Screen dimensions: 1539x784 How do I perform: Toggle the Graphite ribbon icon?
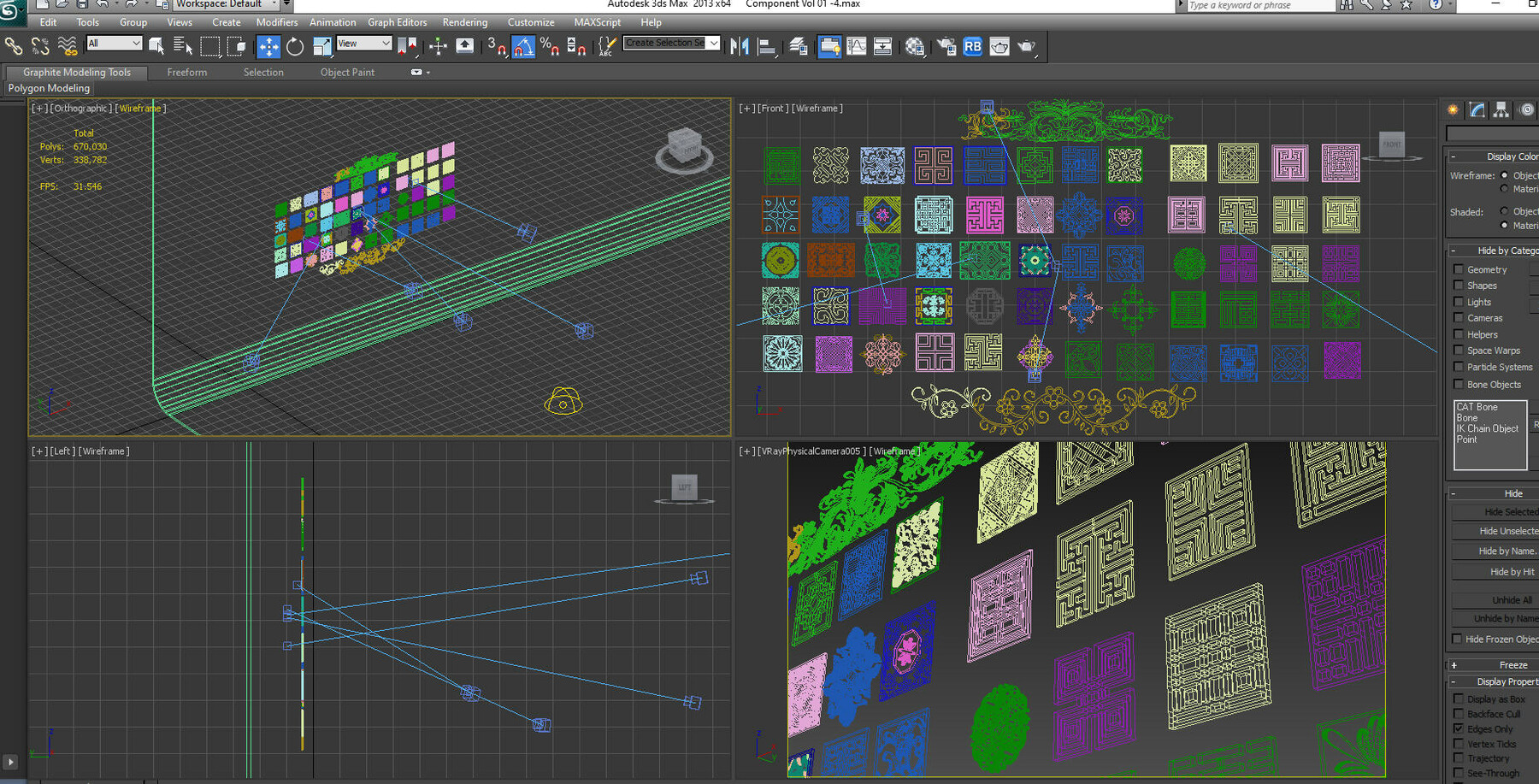[828, 46]
